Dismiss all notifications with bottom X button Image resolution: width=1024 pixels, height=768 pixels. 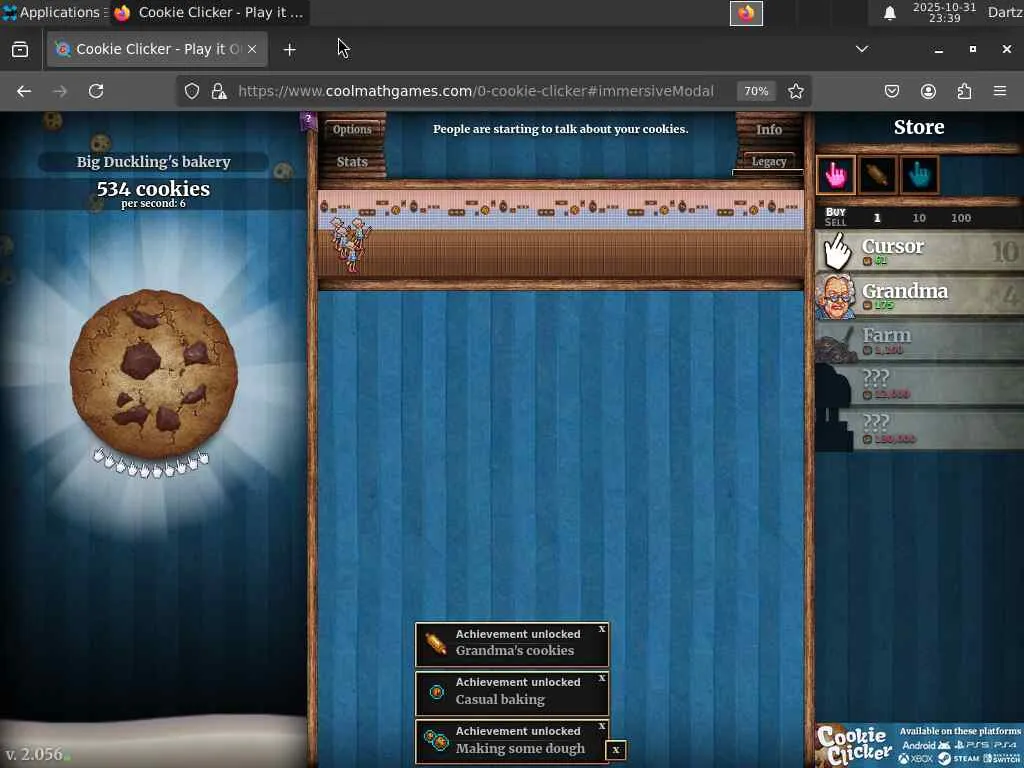coord(616,750)
